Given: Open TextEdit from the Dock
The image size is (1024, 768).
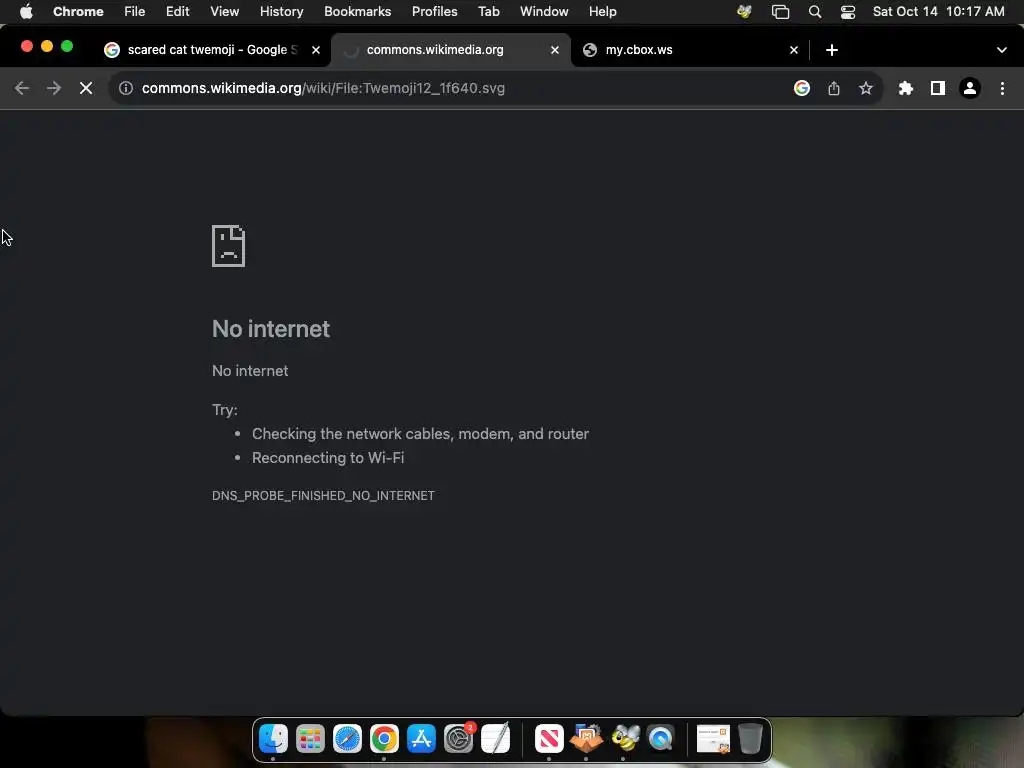Looking at the screenshot, I should (495, 739).
